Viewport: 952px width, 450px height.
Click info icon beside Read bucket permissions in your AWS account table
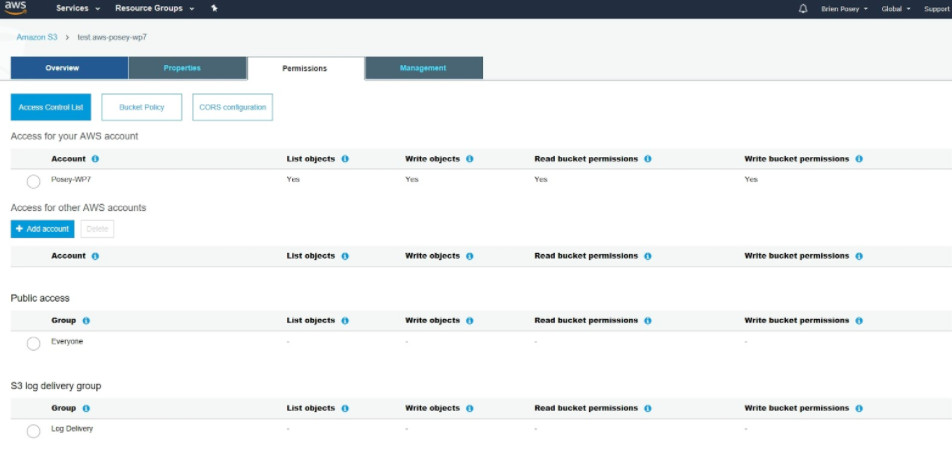tap(647, 159)
